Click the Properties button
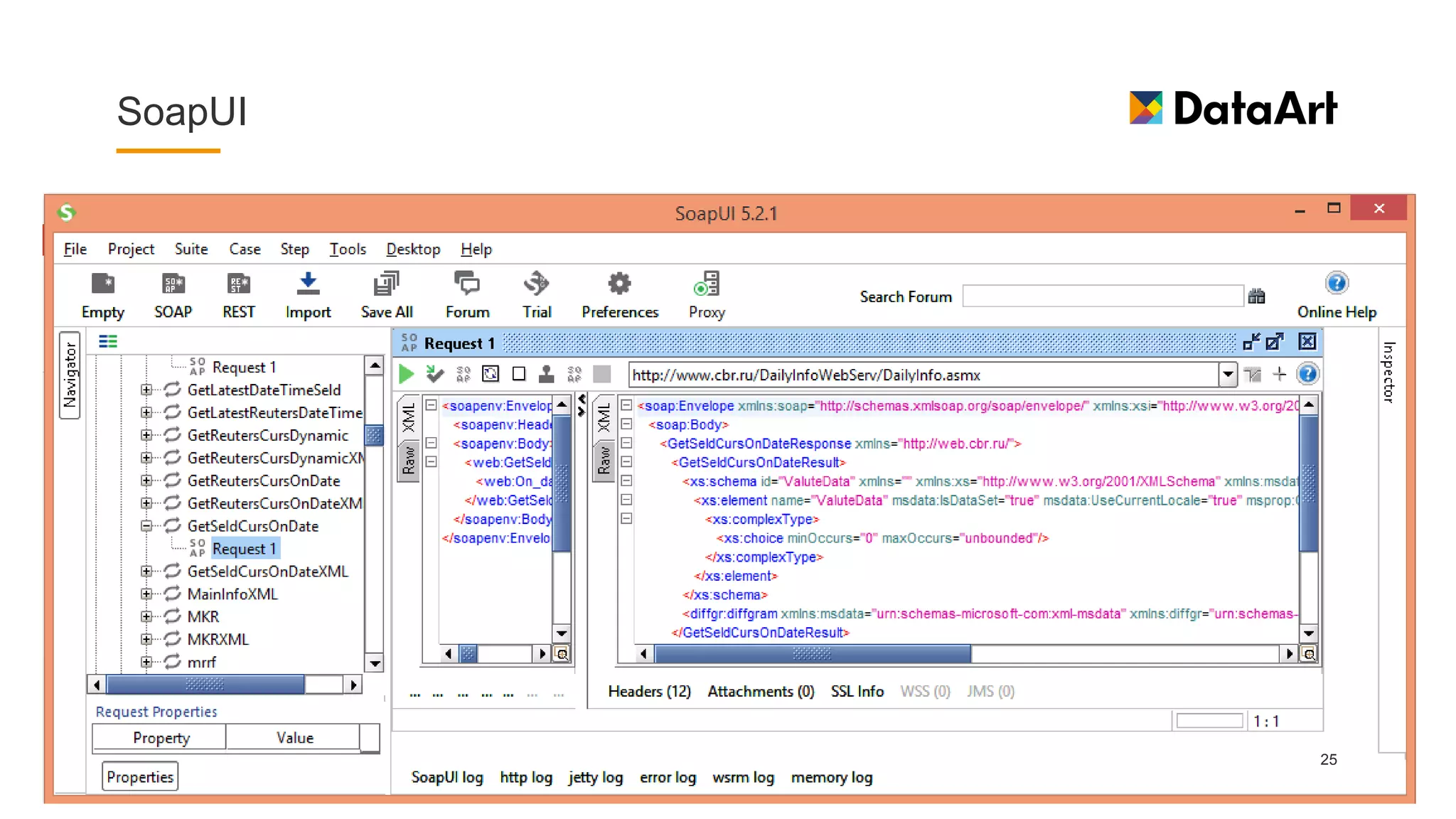The width and height of the screenshot is (1456, 819). pyautogui.click(x=140, y=776)
